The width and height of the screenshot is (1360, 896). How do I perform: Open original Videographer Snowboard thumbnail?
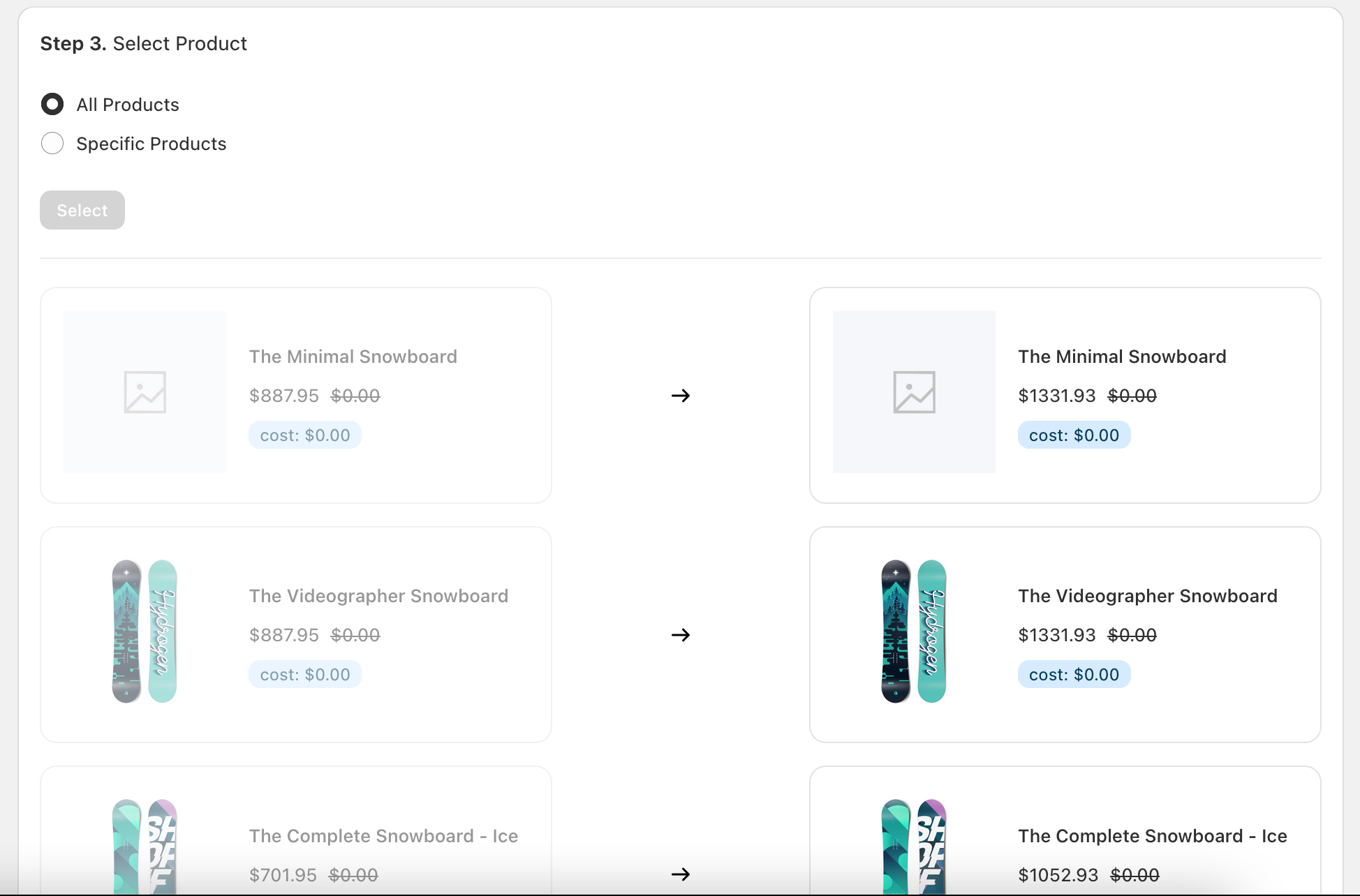point(145,632)
